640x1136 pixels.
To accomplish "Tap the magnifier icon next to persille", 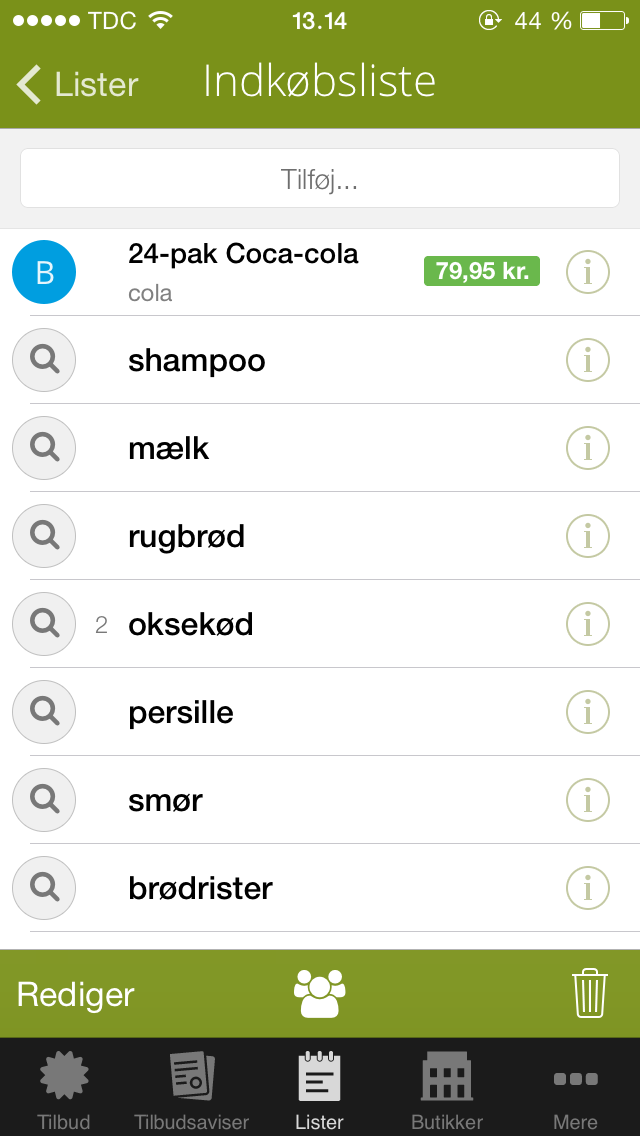I will (x=44, y=712).
